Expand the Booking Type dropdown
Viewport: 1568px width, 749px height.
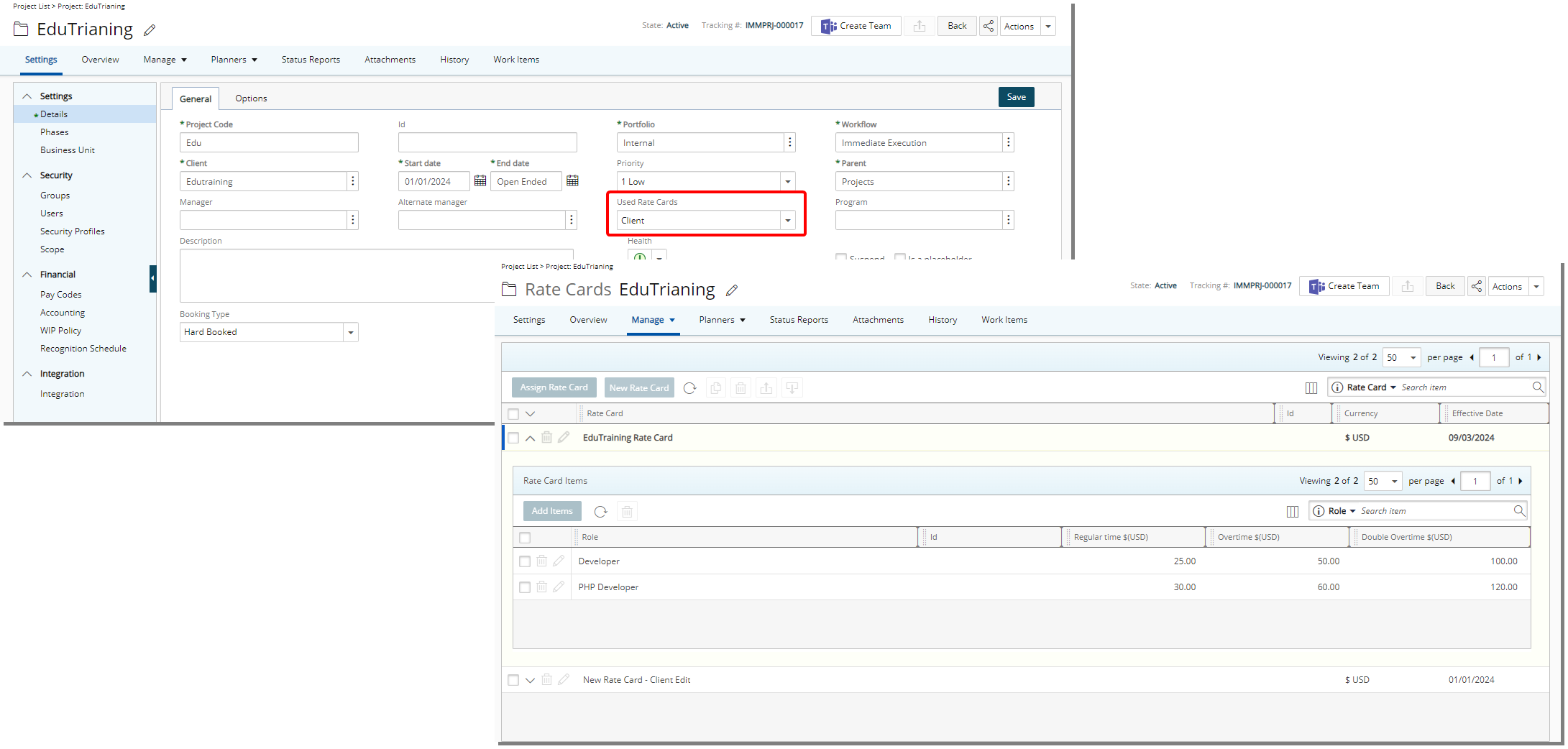(350, 332)
